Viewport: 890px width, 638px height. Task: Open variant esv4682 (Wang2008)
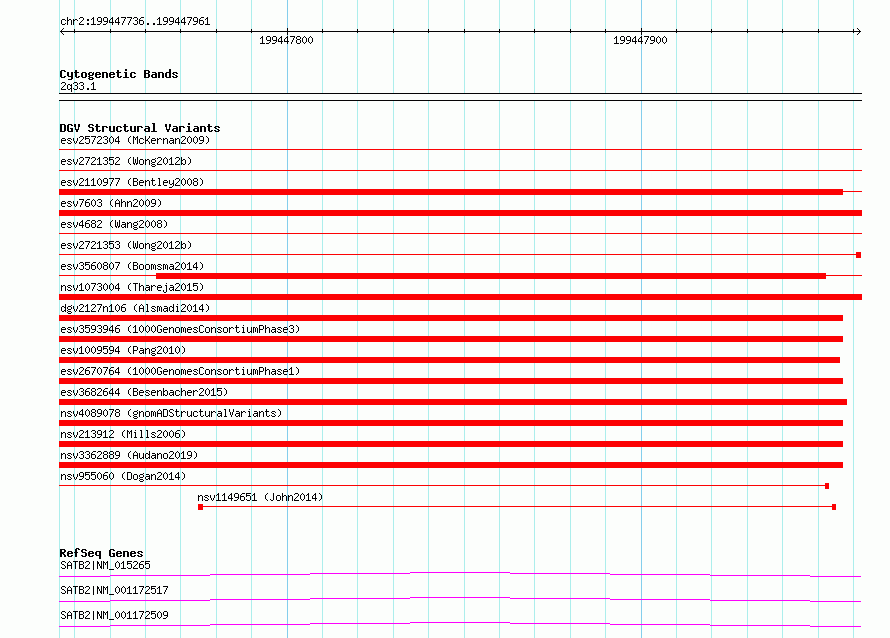click(114, 224)
